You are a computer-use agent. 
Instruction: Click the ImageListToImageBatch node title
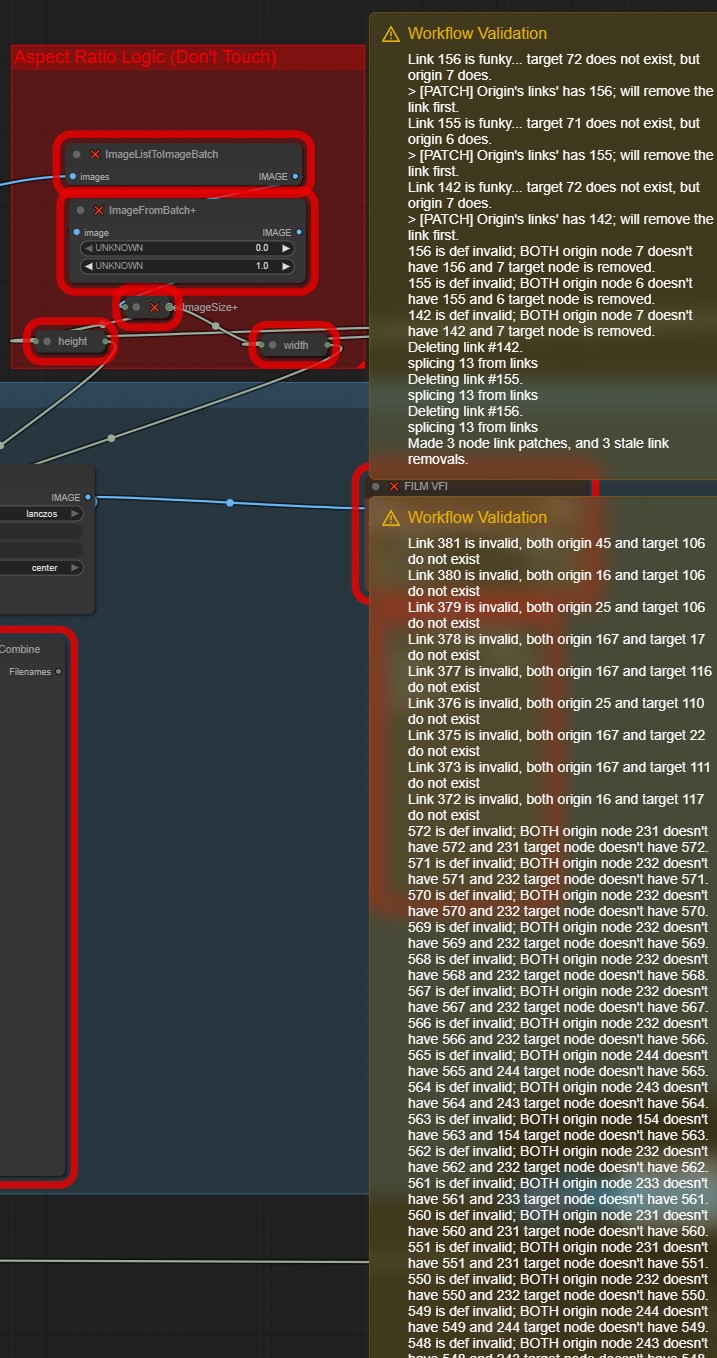point(161,155)
